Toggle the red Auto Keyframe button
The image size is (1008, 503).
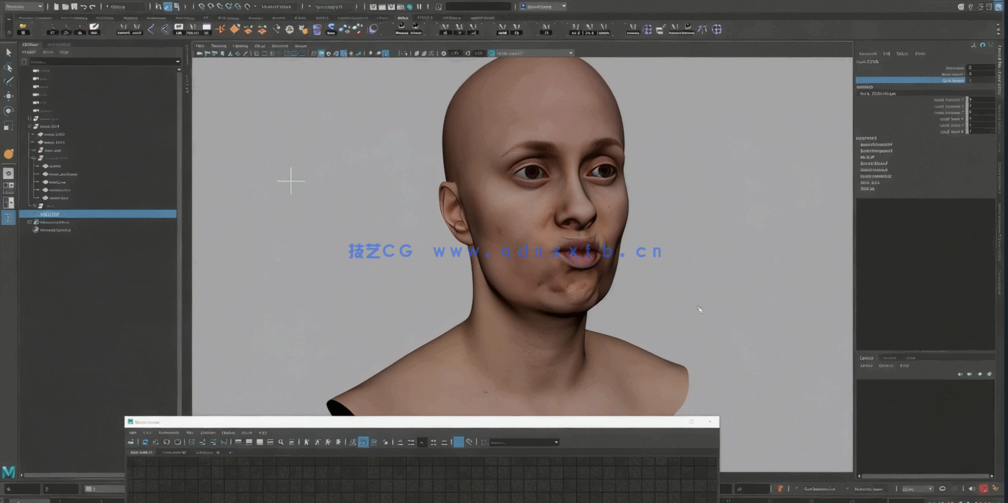tap(984, 489)
